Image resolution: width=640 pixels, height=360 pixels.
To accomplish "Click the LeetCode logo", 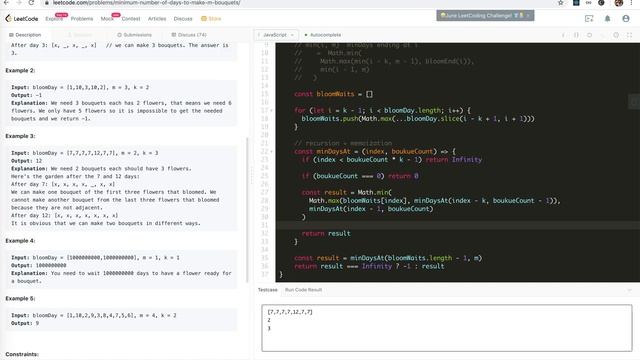I will coord(22,18).
